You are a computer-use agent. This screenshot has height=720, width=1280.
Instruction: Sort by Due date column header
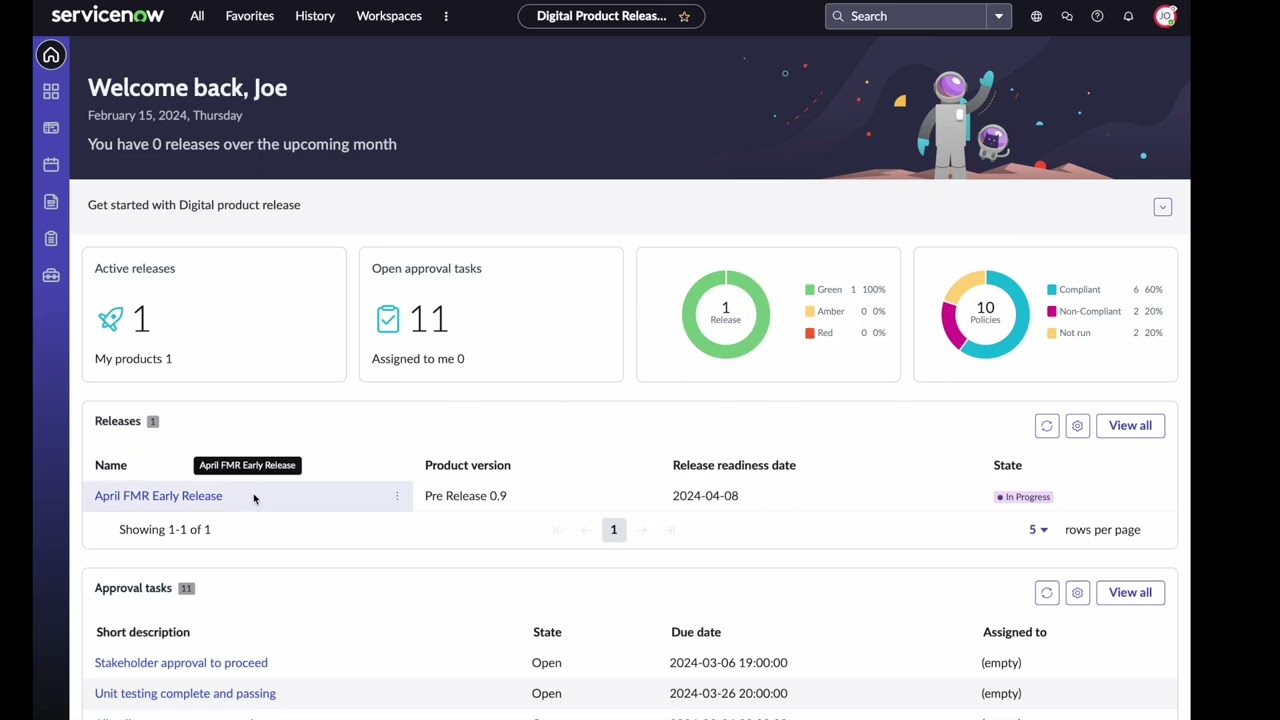(696, 632)
